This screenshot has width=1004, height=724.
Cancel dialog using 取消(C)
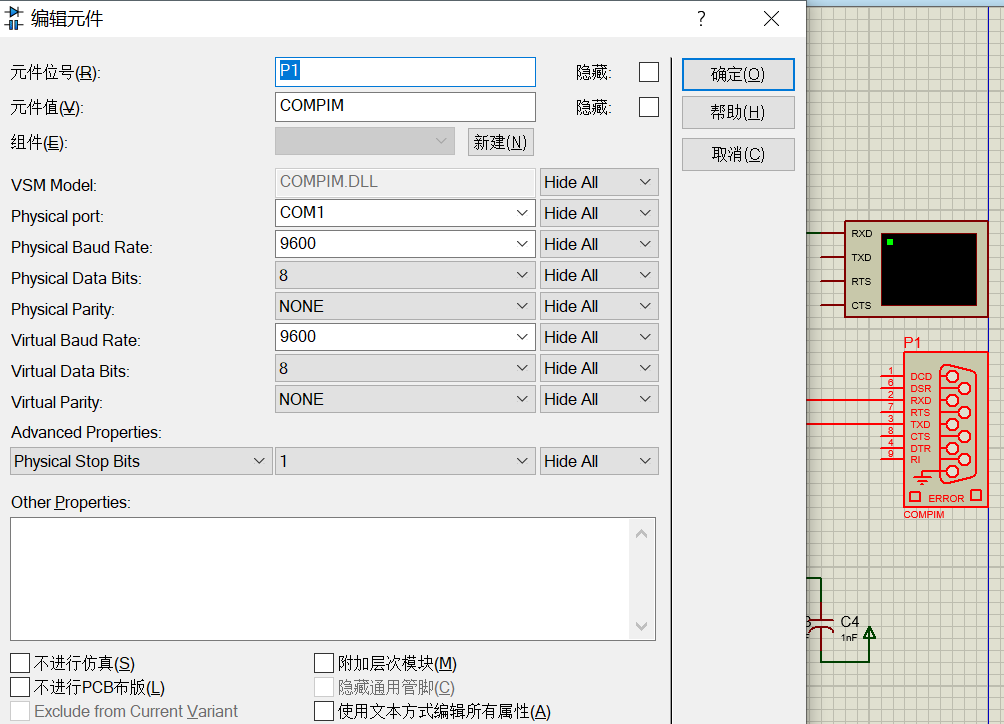pos(738,154)
